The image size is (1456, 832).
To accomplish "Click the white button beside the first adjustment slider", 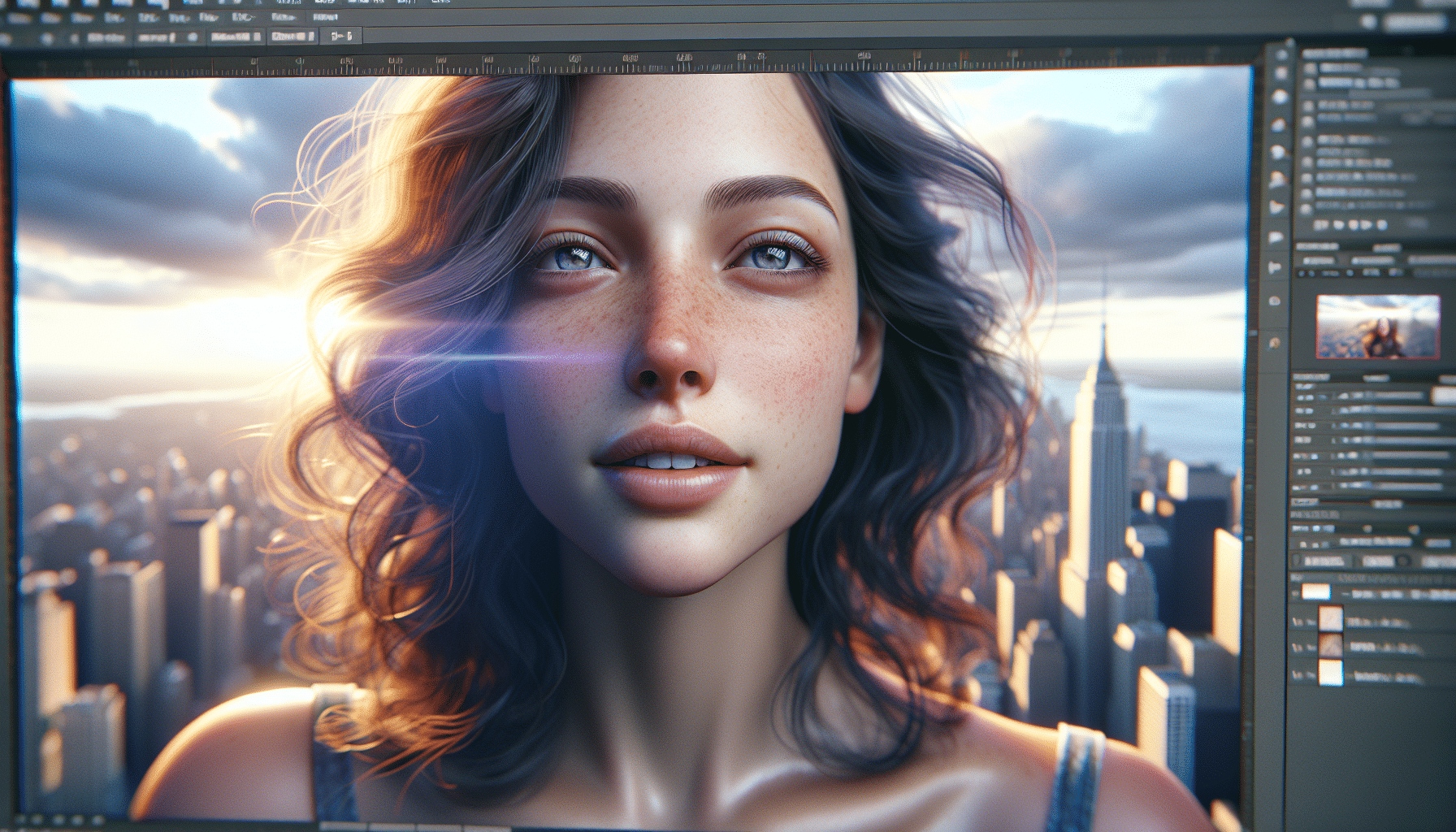I will (1443, 395).
